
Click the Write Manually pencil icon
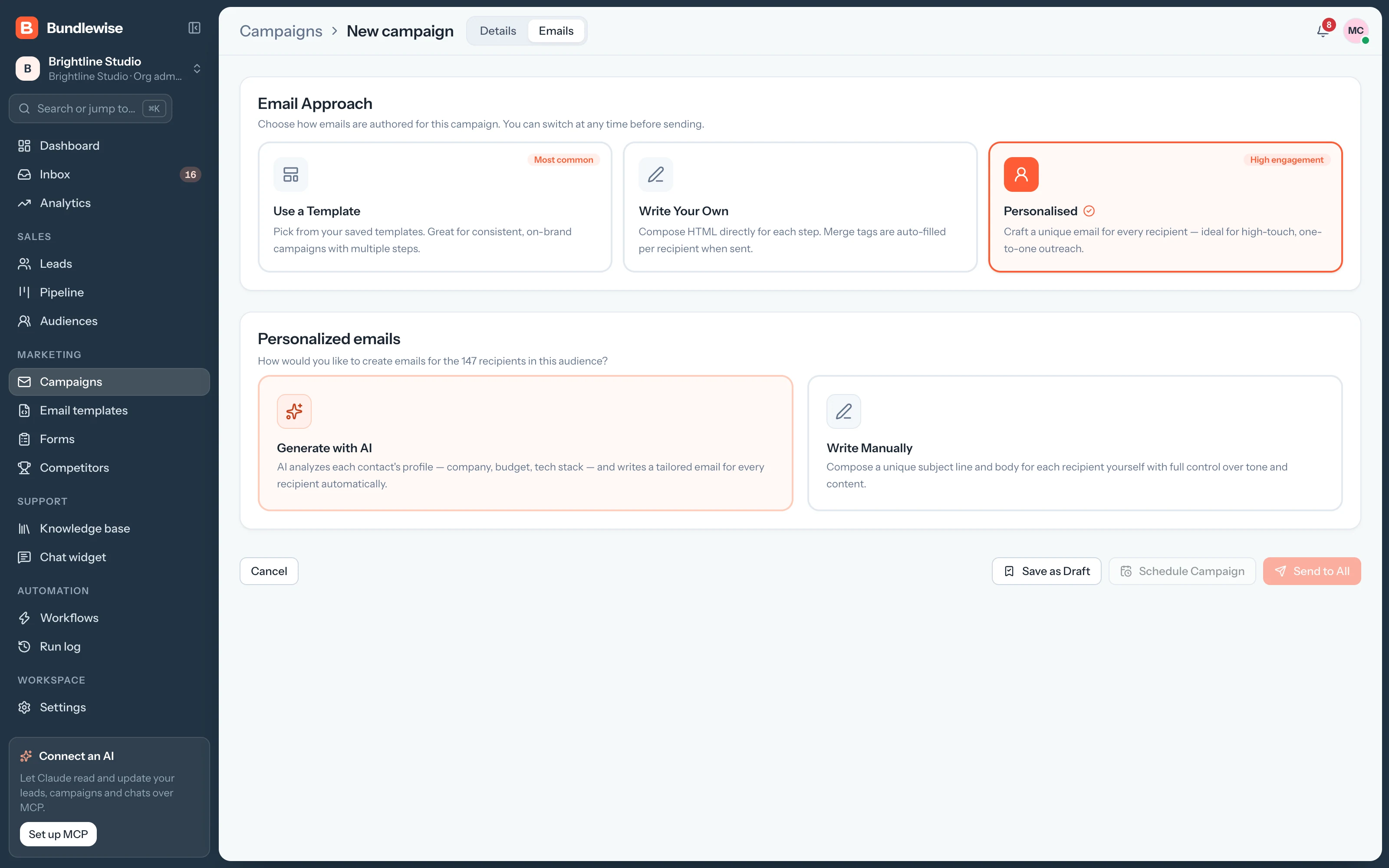tap(844, 411)
